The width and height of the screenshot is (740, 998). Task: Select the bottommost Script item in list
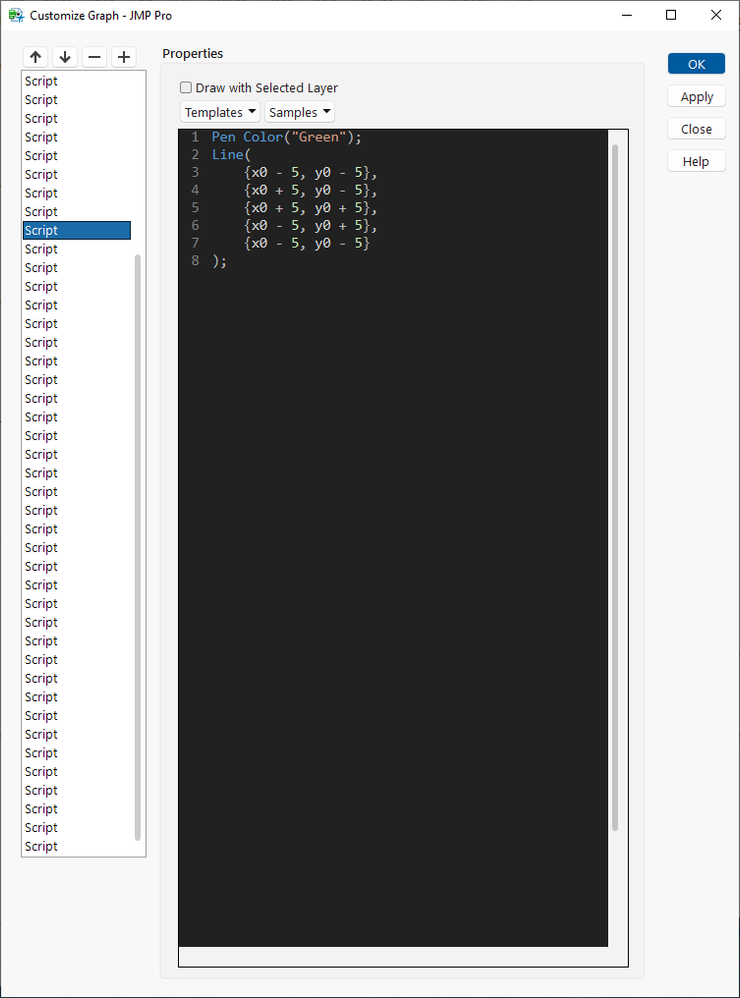coord(77,847)
